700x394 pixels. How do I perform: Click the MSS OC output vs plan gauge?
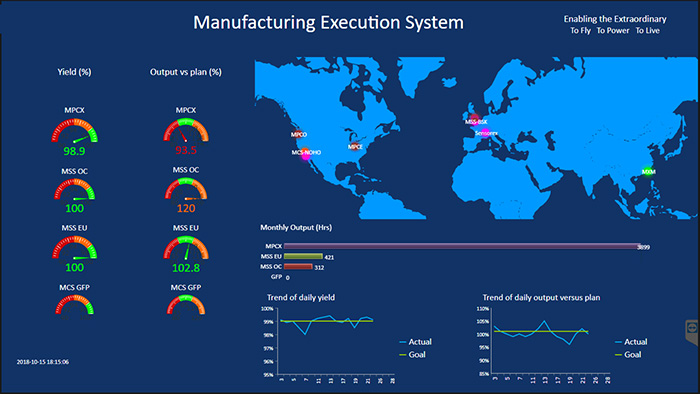point(186,189)
